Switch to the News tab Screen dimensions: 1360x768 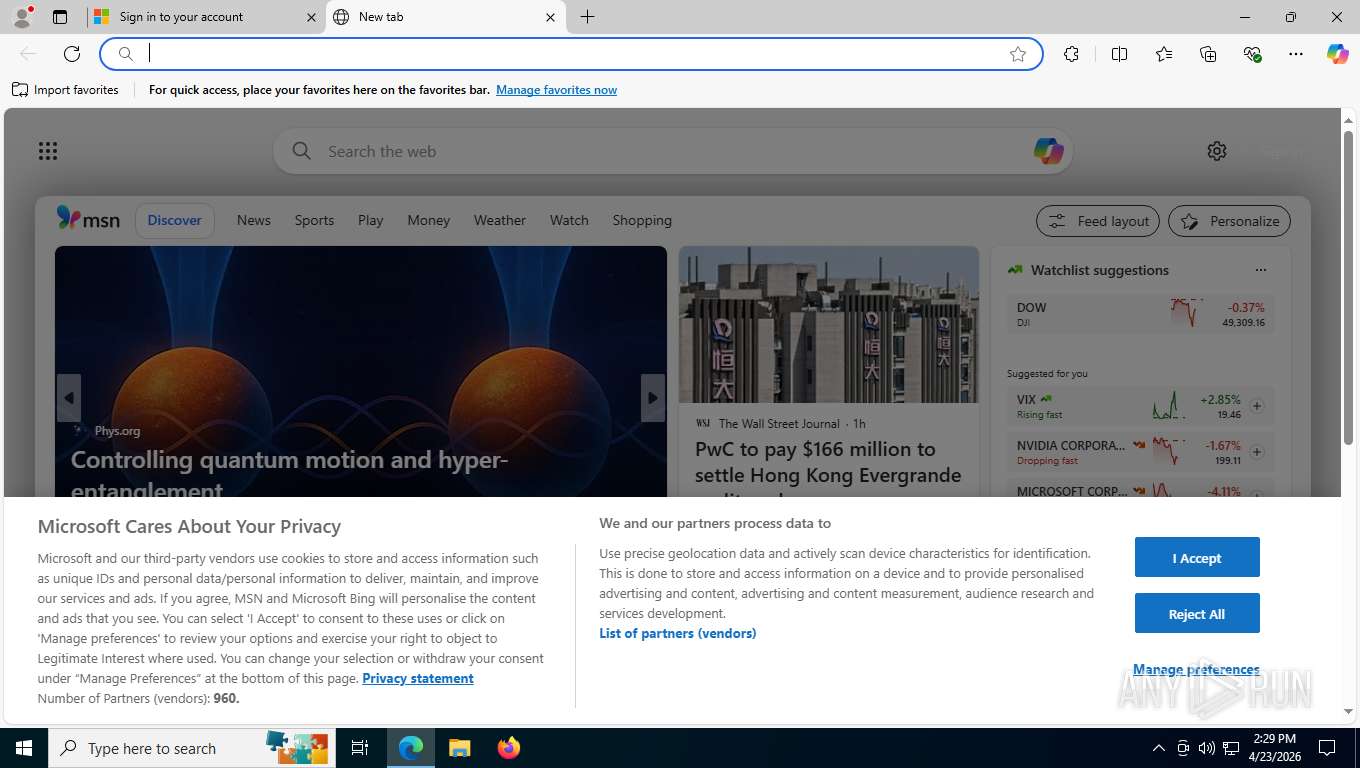tap(254, 220)
